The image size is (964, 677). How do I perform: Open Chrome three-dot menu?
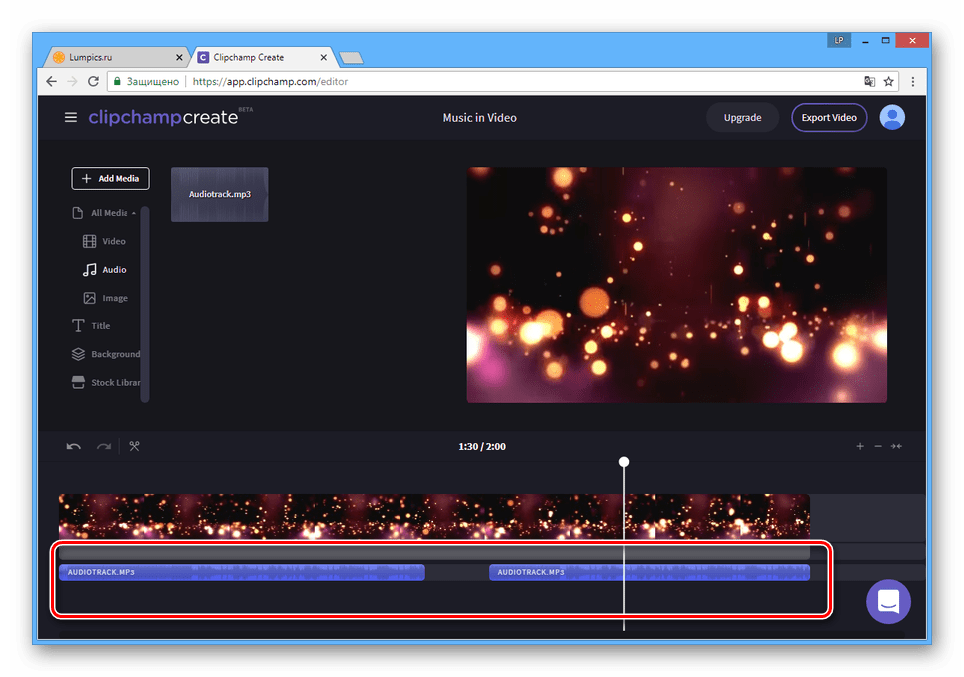pyautogui.click(x=912, y=81)
